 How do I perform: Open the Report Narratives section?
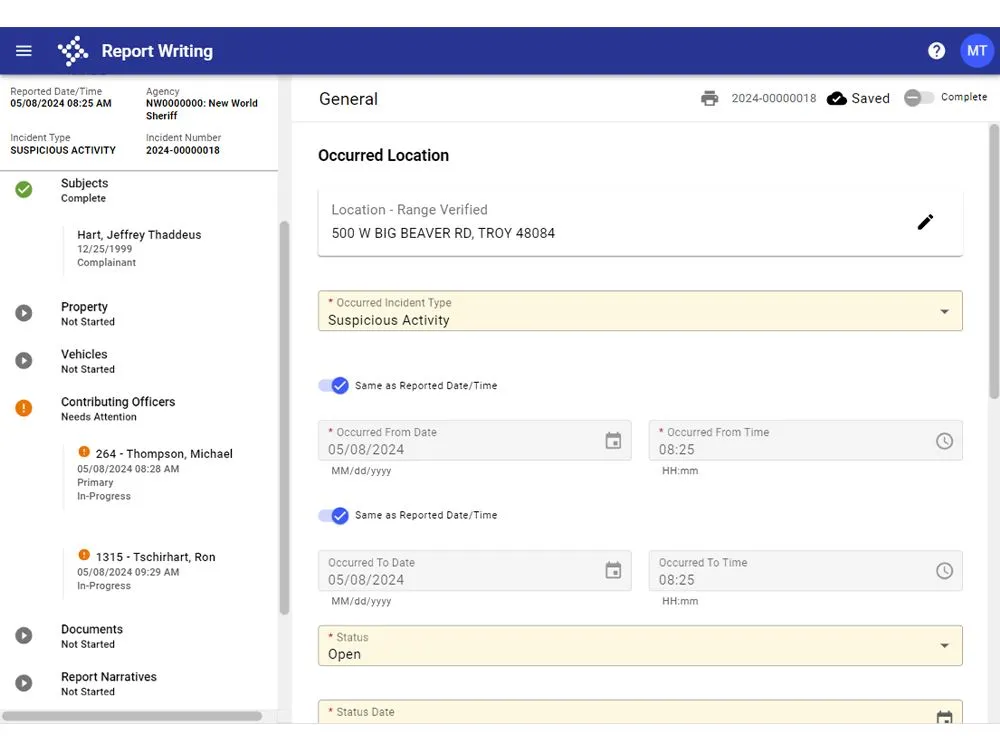click(x=108, y=683)
